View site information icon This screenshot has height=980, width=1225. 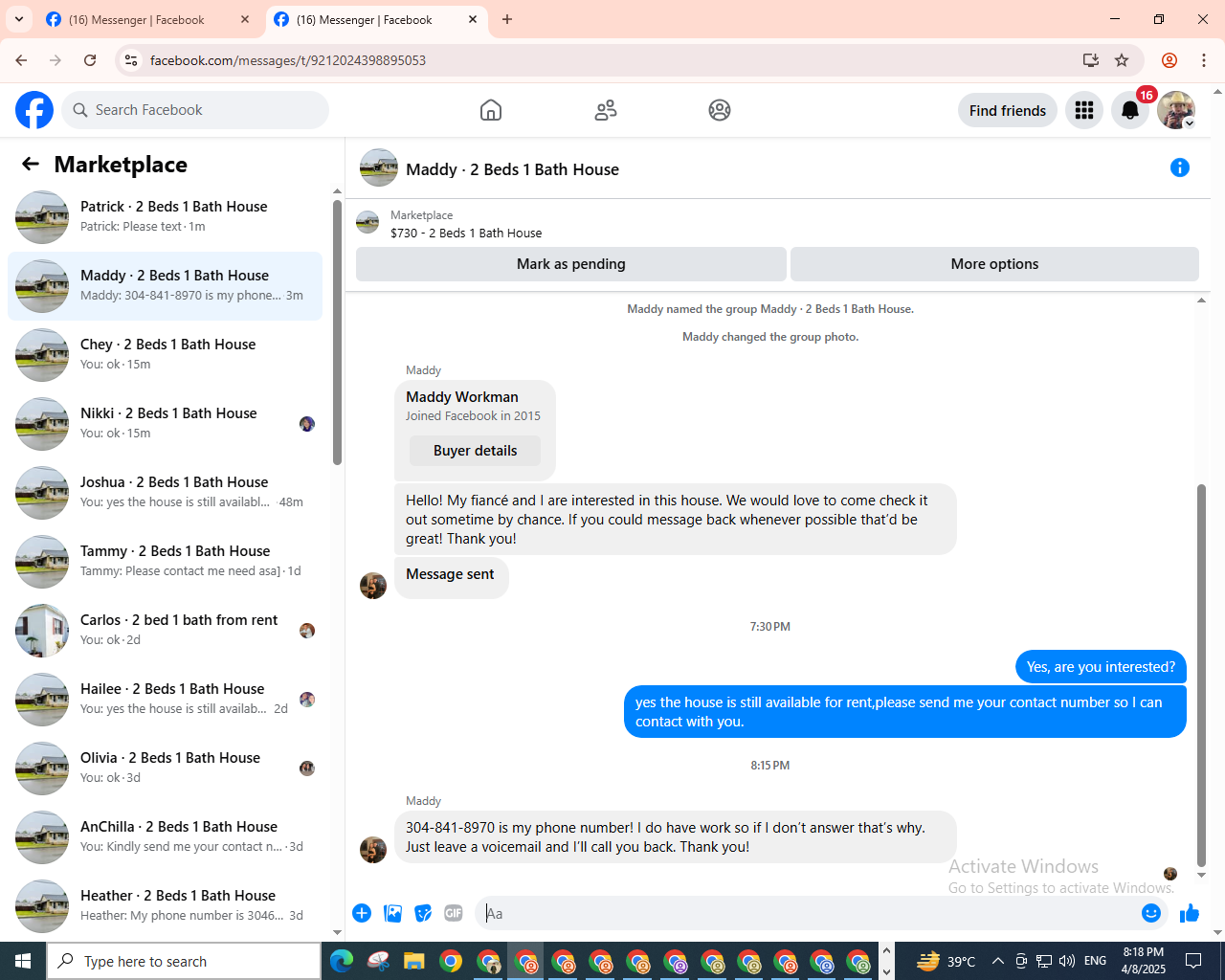click(131, 60)
